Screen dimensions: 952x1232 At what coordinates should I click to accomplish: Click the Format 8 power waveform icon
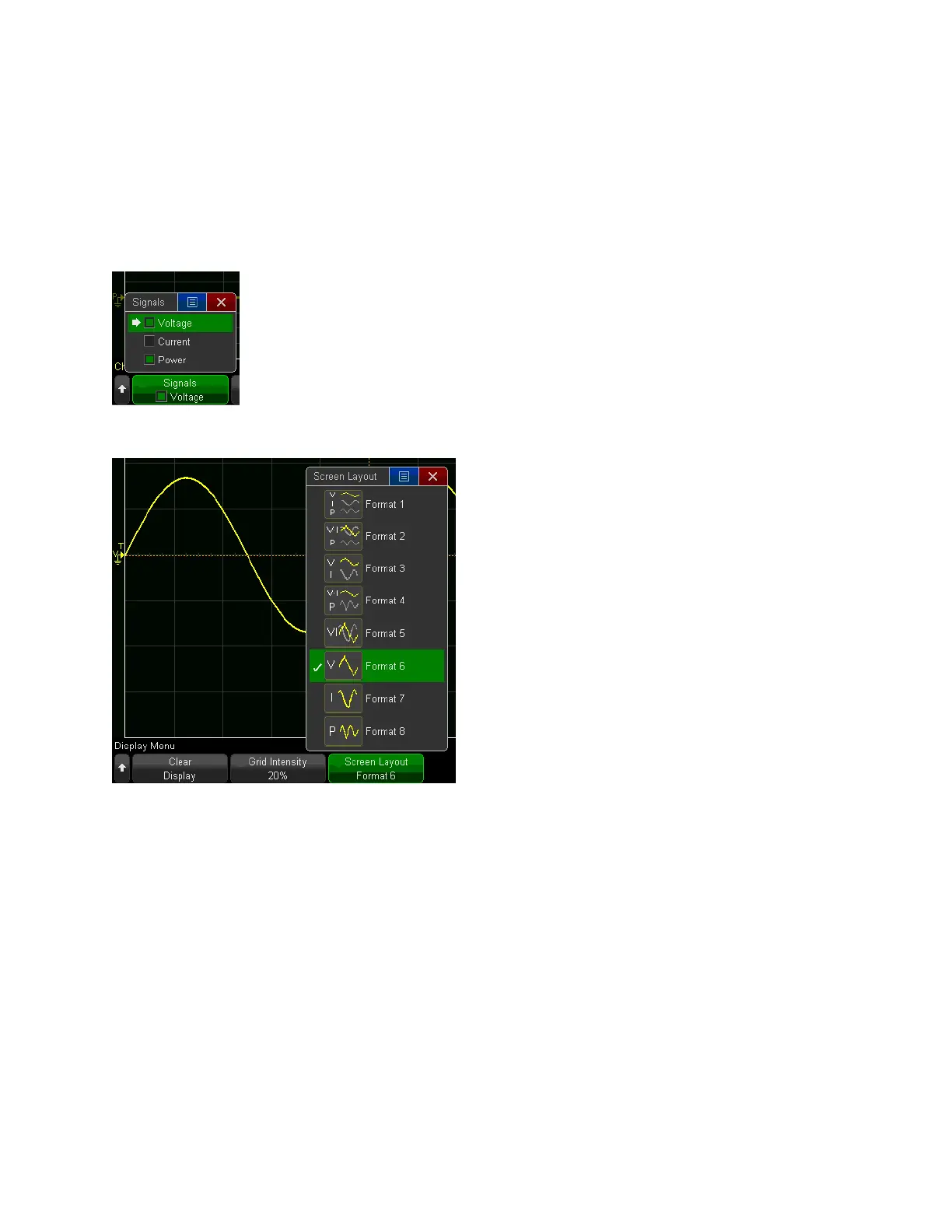pos(343,731)
